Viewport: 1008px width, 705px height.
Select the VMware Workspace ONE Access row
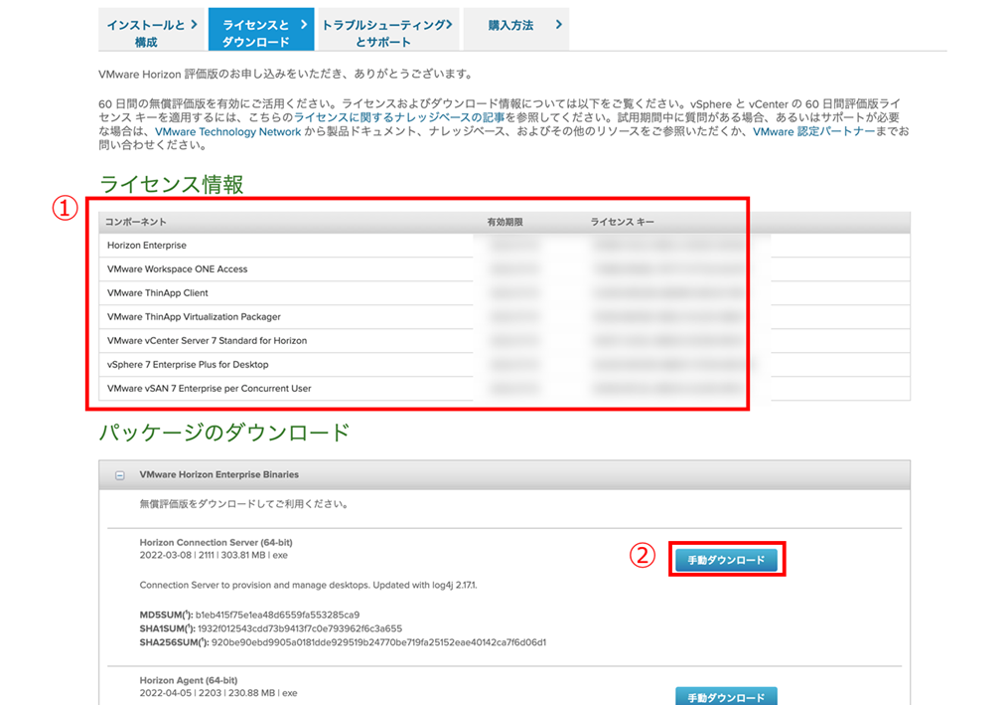177,269
